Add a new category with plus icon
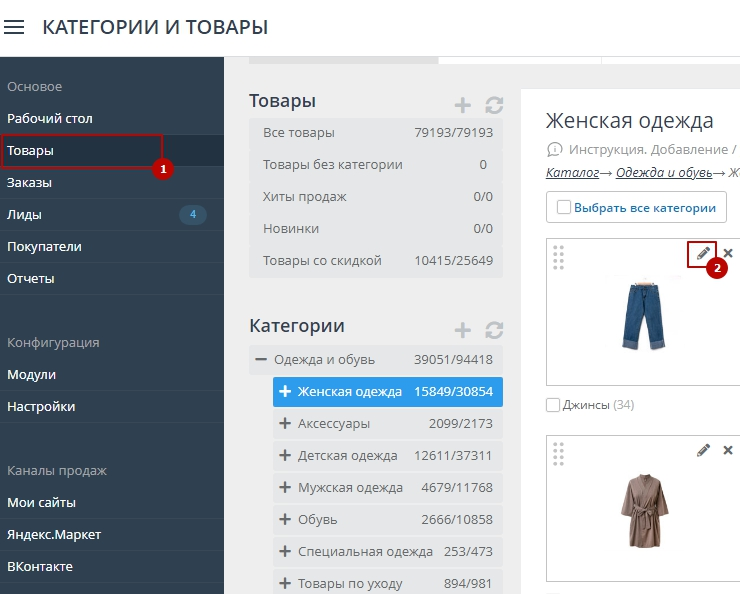The height and width of the screenshot is (594, 740). (x=462, y=330)
